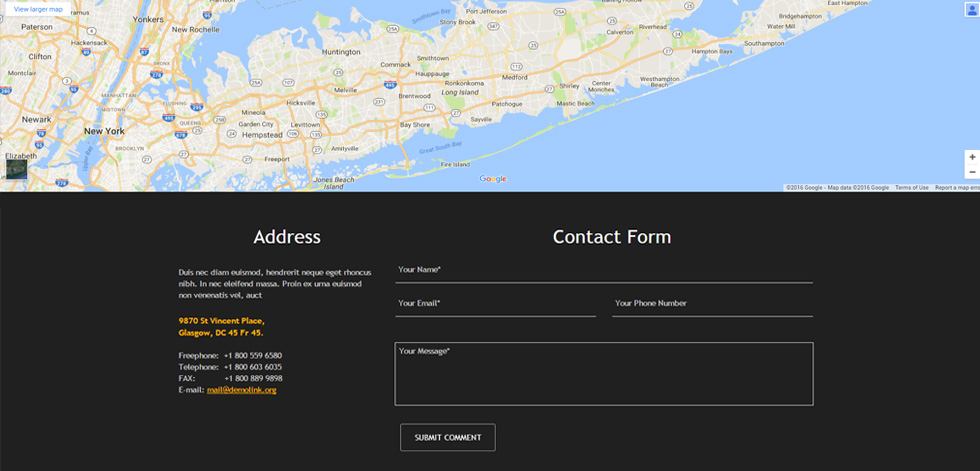This screenshot has height=471, width=980.
Task: Click the Hempstead label on map
Action: coord(262,135)
